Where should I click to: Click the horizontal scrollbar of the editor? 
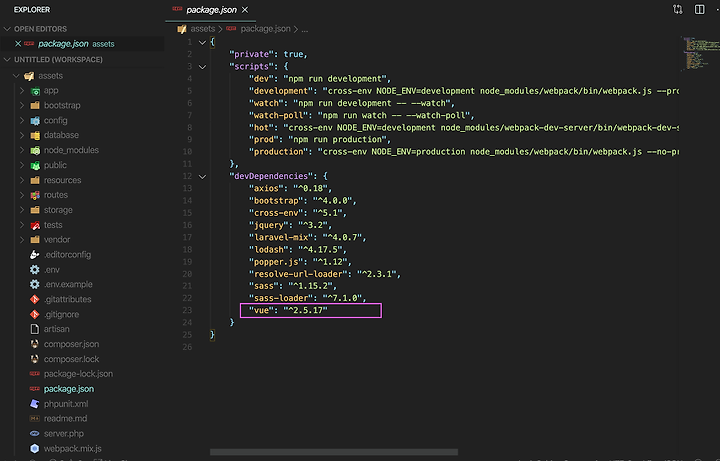click(x=334, y=452)
